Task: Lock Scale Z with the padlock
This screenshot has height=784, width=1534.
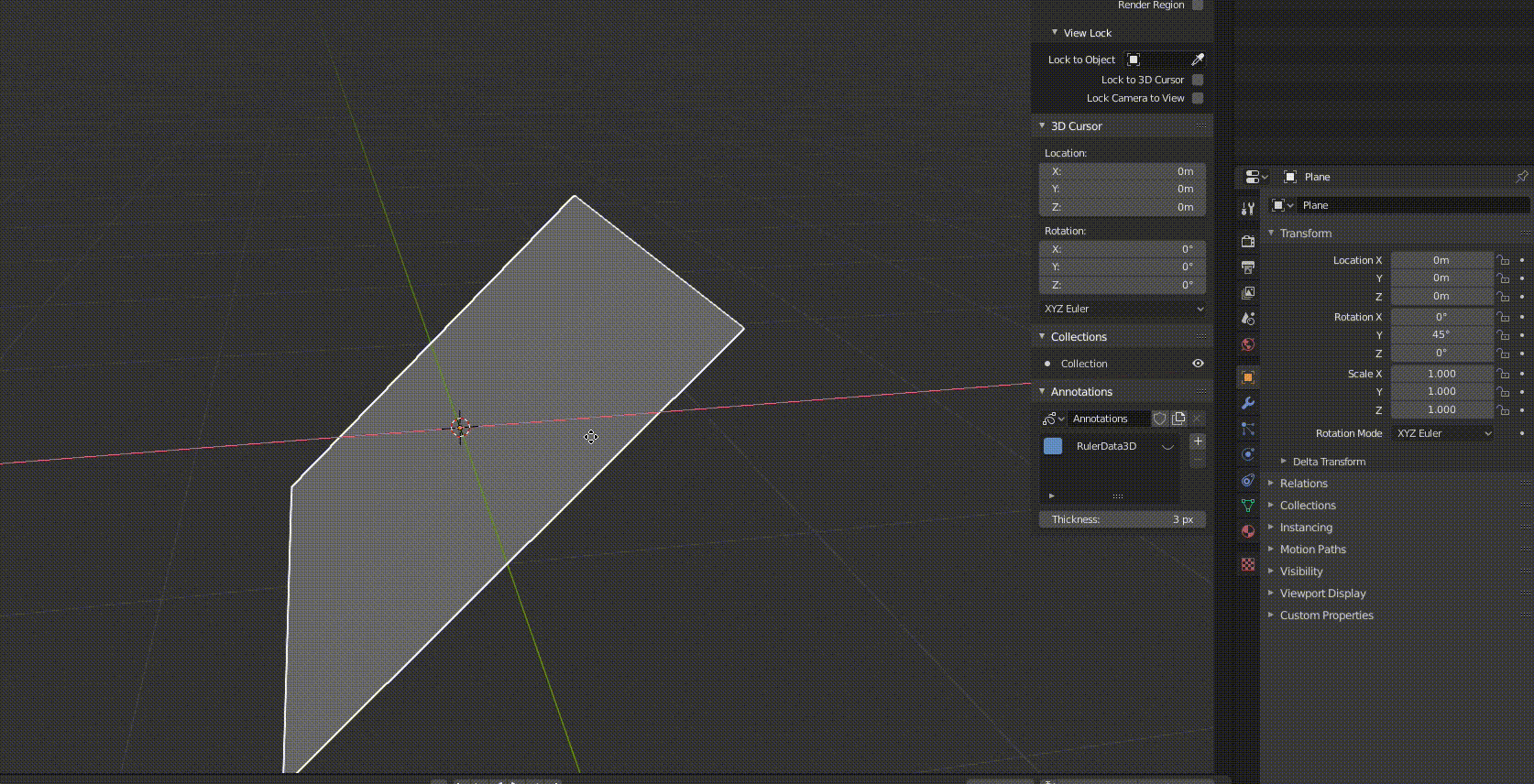Action: tap(1503, 410)
